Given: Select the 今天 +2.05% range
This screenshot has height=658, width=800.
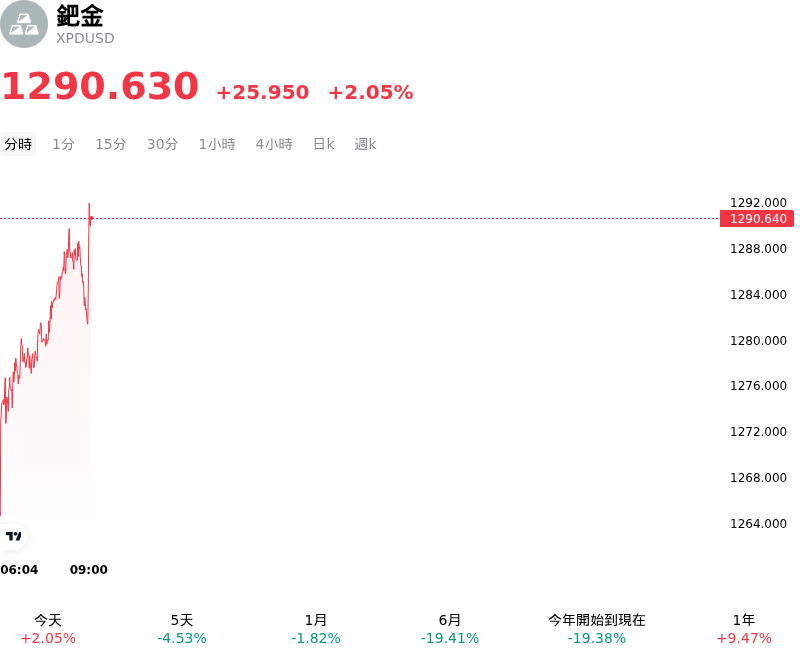Looking at the screenshot, I should [48, 629].
